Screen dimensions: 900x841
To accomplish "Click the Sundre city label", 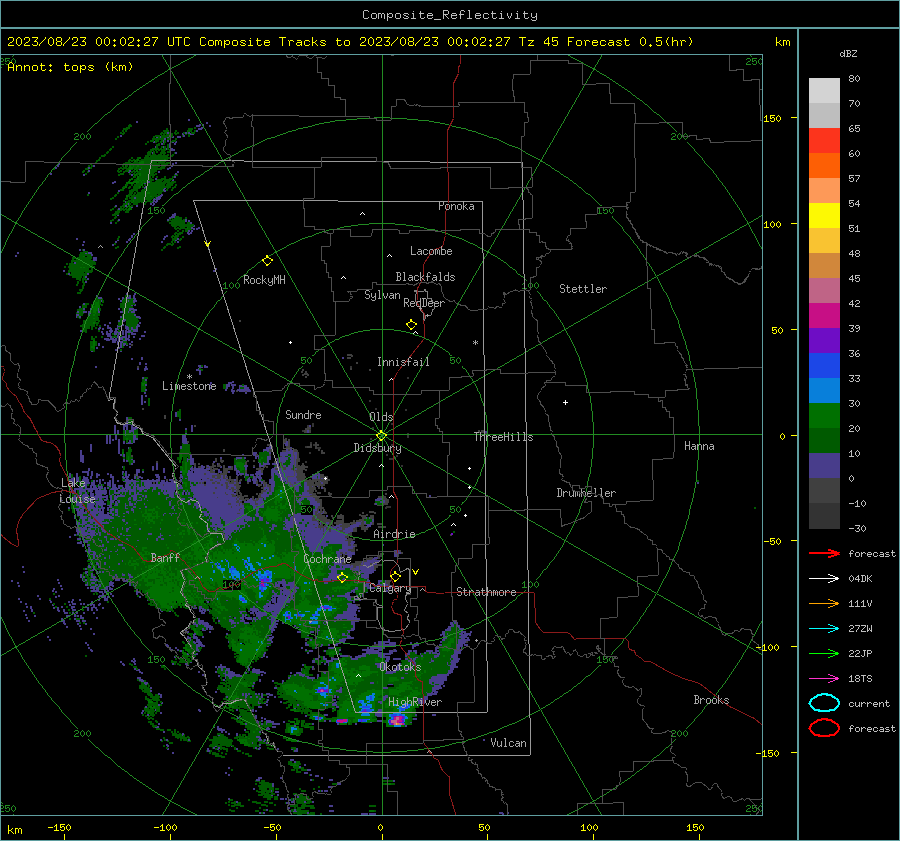I will [x=303, y=414].
